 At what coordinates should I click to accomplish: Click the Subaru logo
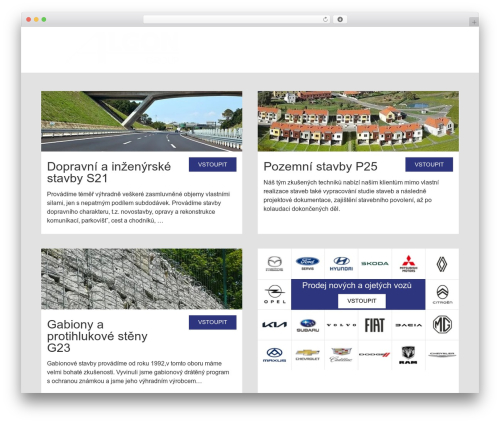click(308, 325)
